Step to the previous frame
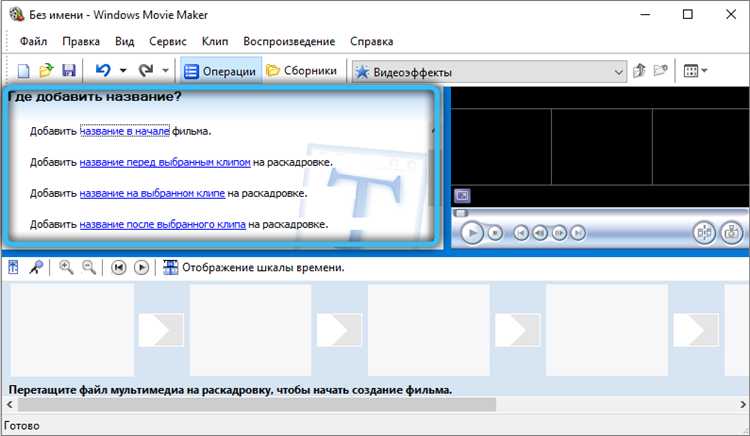750x436 pixels. point(540,233)
